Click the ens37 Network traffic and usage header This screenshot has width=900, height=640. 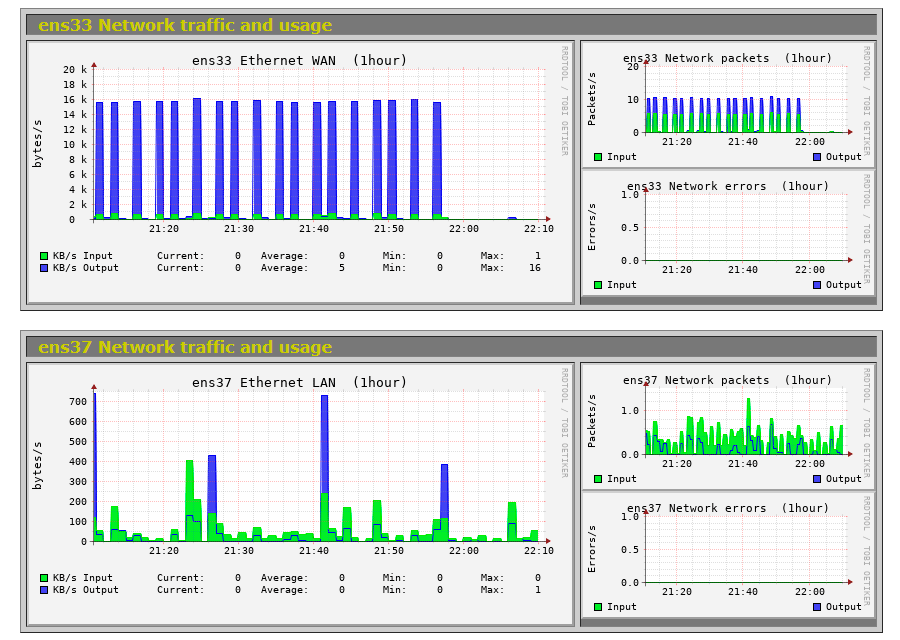pyautogui.click(x=185, y=347)
